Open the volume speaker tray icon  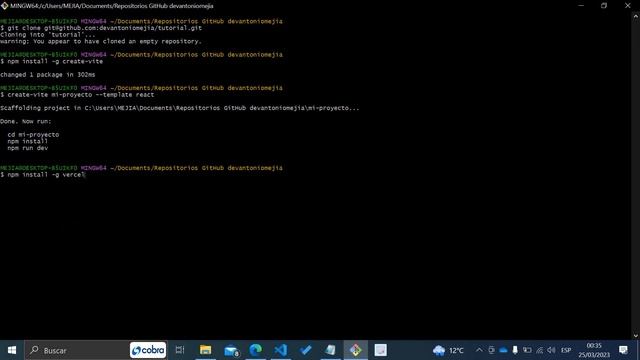[551, 350]
